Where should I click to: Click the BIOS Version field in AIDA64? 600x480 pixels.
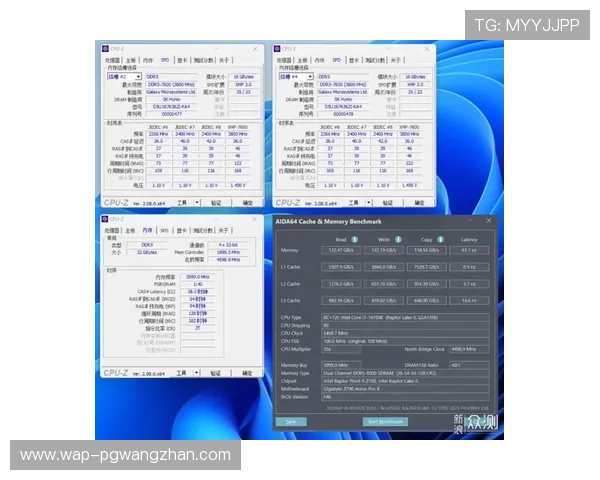pos(405,397)
